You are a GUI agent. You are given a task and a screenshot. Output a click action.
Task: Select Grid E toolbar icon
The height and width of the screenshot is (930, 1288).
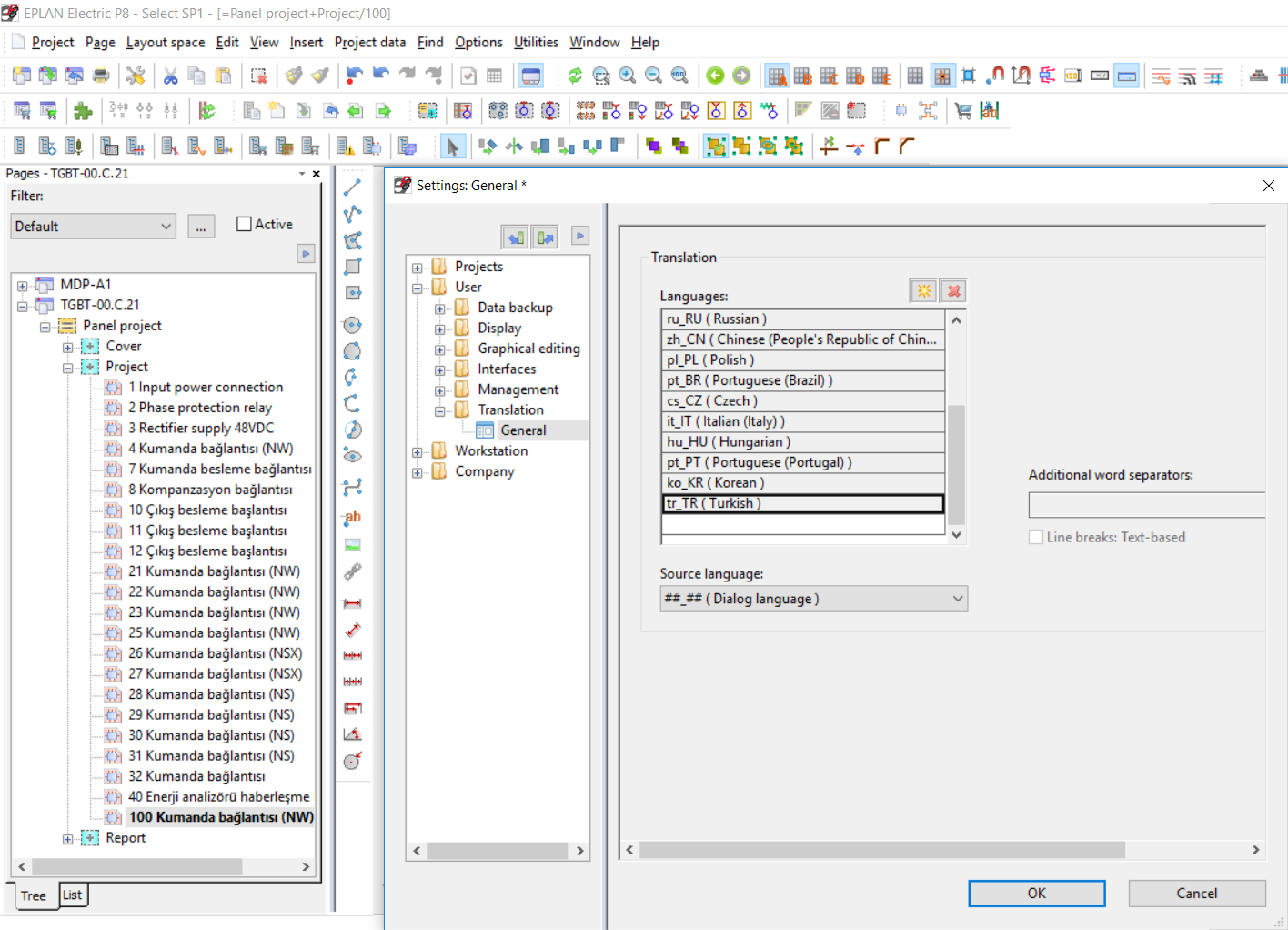click(881, 76)
